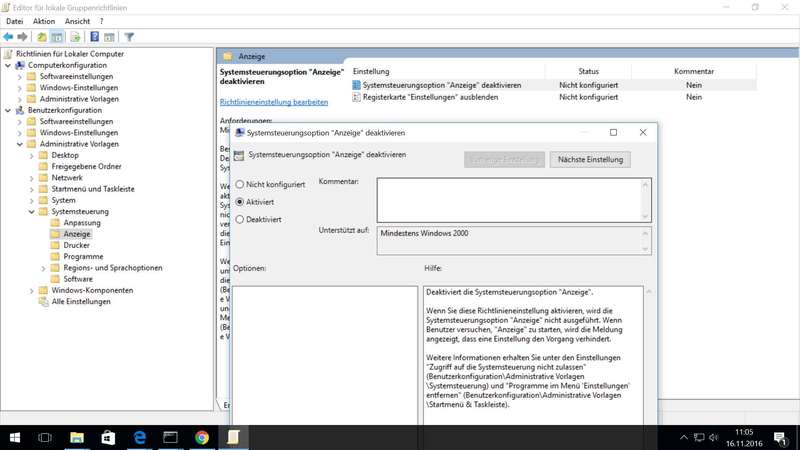Open the Help toolbar icon
This screenshot has height=450, width=800.
click(x=94, y=37)
